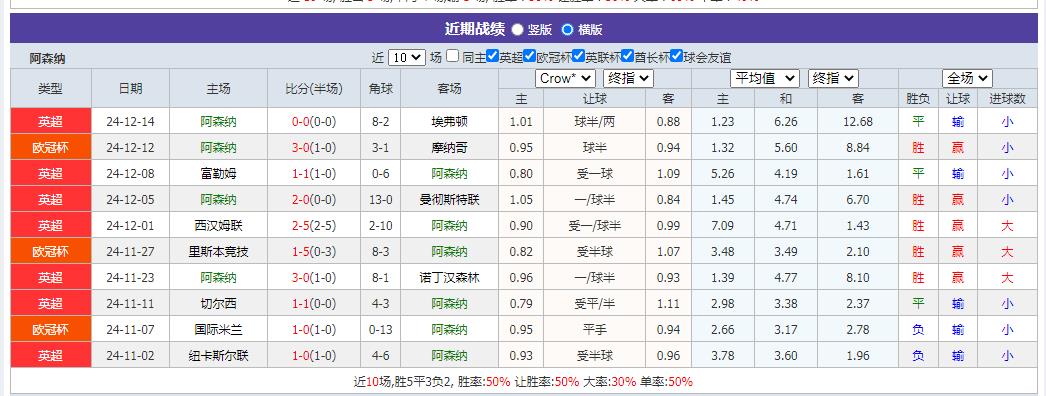
Task: Click the away odds value 12.68
Action: tap(858, 121)
